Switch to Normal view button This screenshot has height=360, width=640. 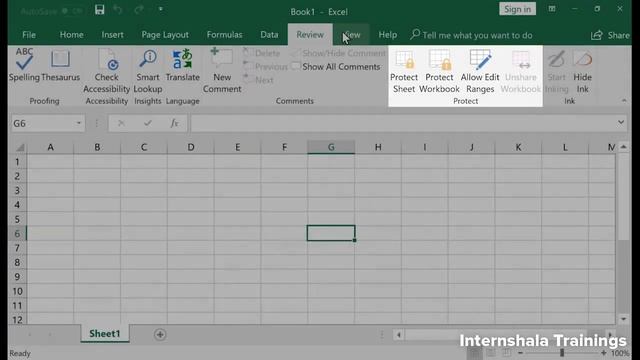[x=474, y=353]
